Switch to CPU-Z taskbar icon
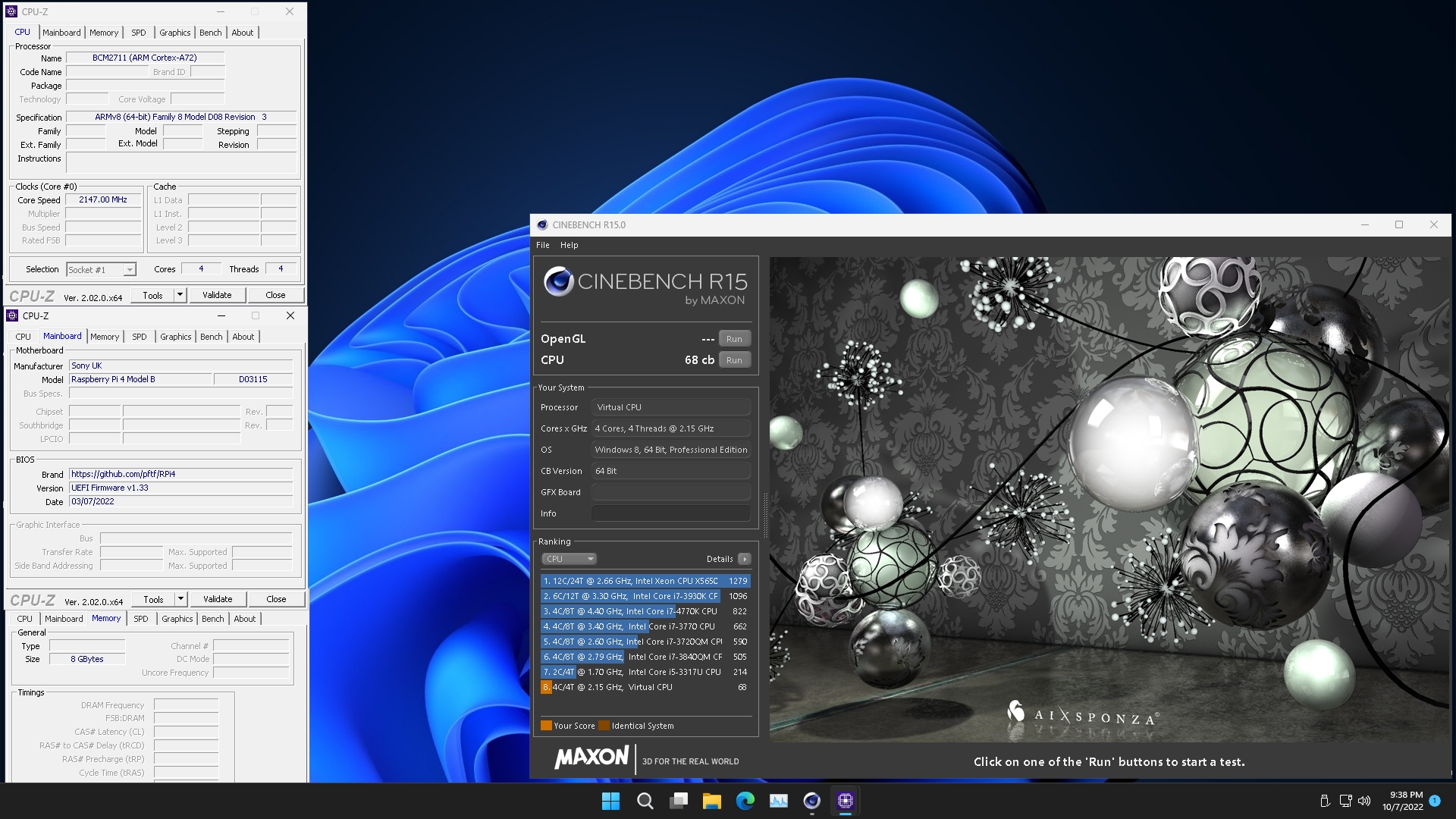Viewport: 1456px width, 819px height. click(846, 801)
